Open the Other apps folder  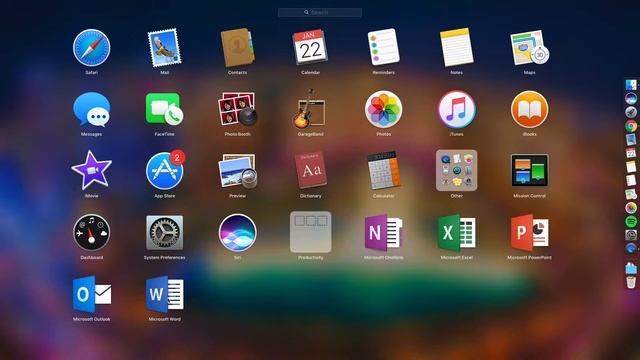[456, 171]
